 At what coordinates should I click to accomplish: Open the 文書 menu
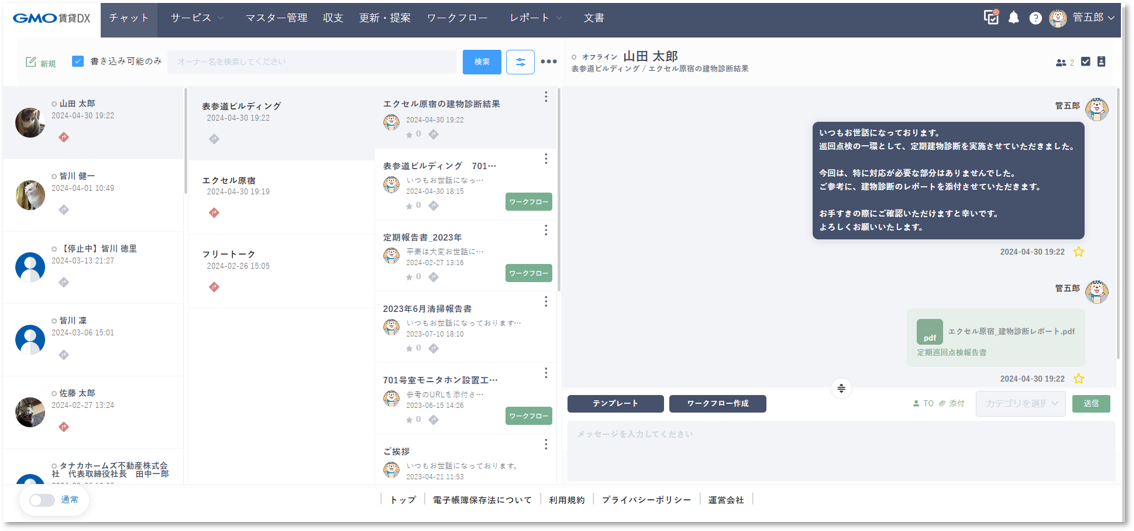[594, 18]
